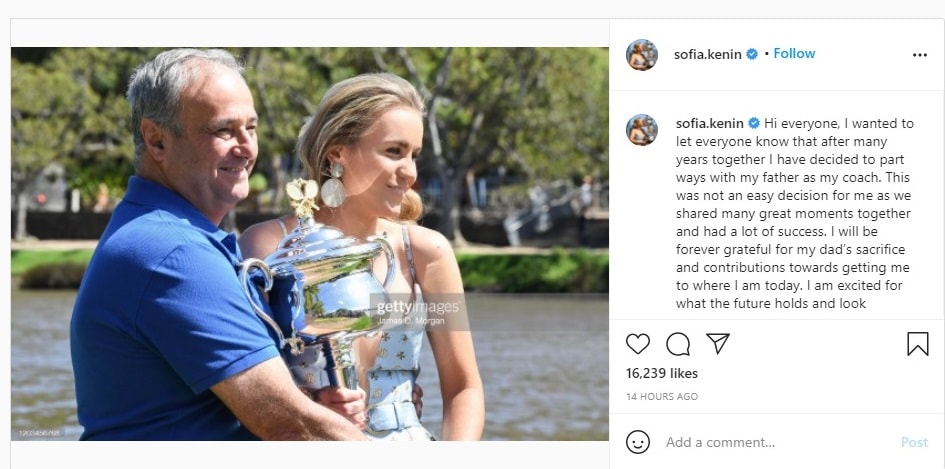
Task: Click the getty images watermark on photo
Action: click(419, 312)
